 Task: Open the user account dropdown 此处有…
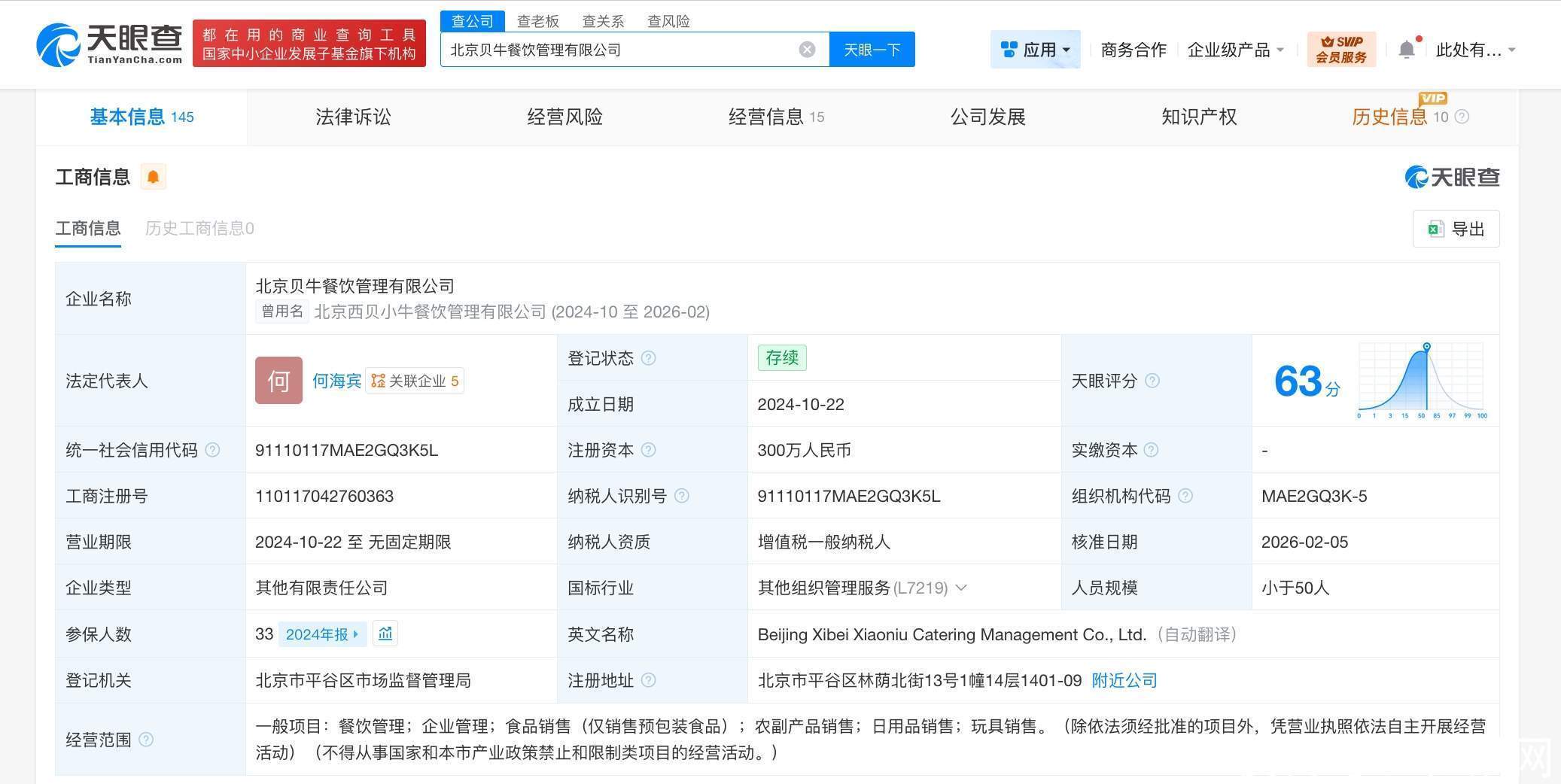[x=1474, y=50]
